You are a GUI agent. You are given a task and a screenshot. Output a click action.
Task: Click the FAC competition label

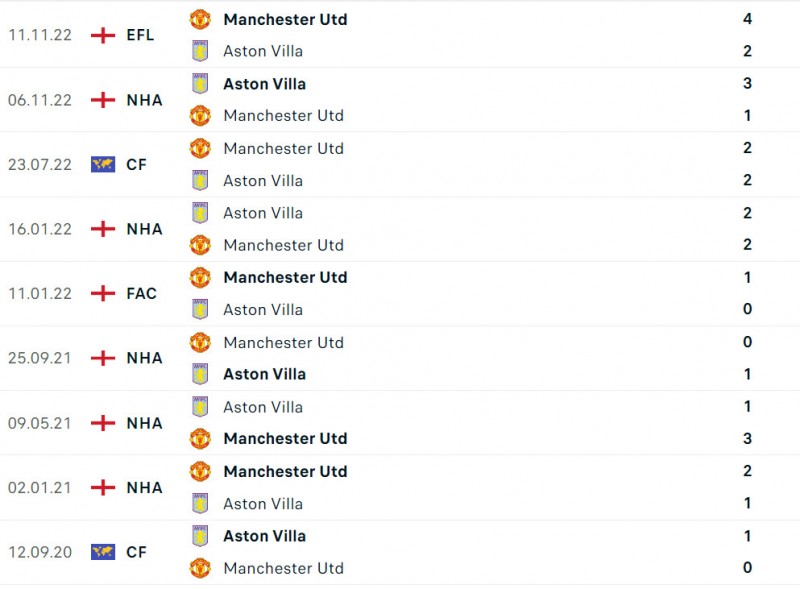click(142, 293)
